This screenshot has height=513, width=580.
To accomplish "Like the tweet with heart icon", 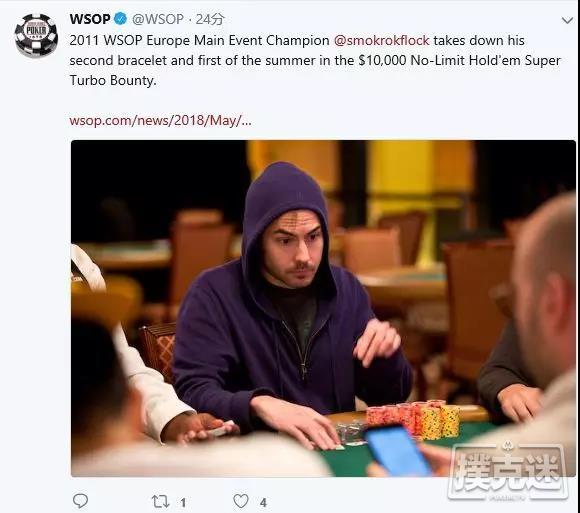I will click(x=241, y=501).
